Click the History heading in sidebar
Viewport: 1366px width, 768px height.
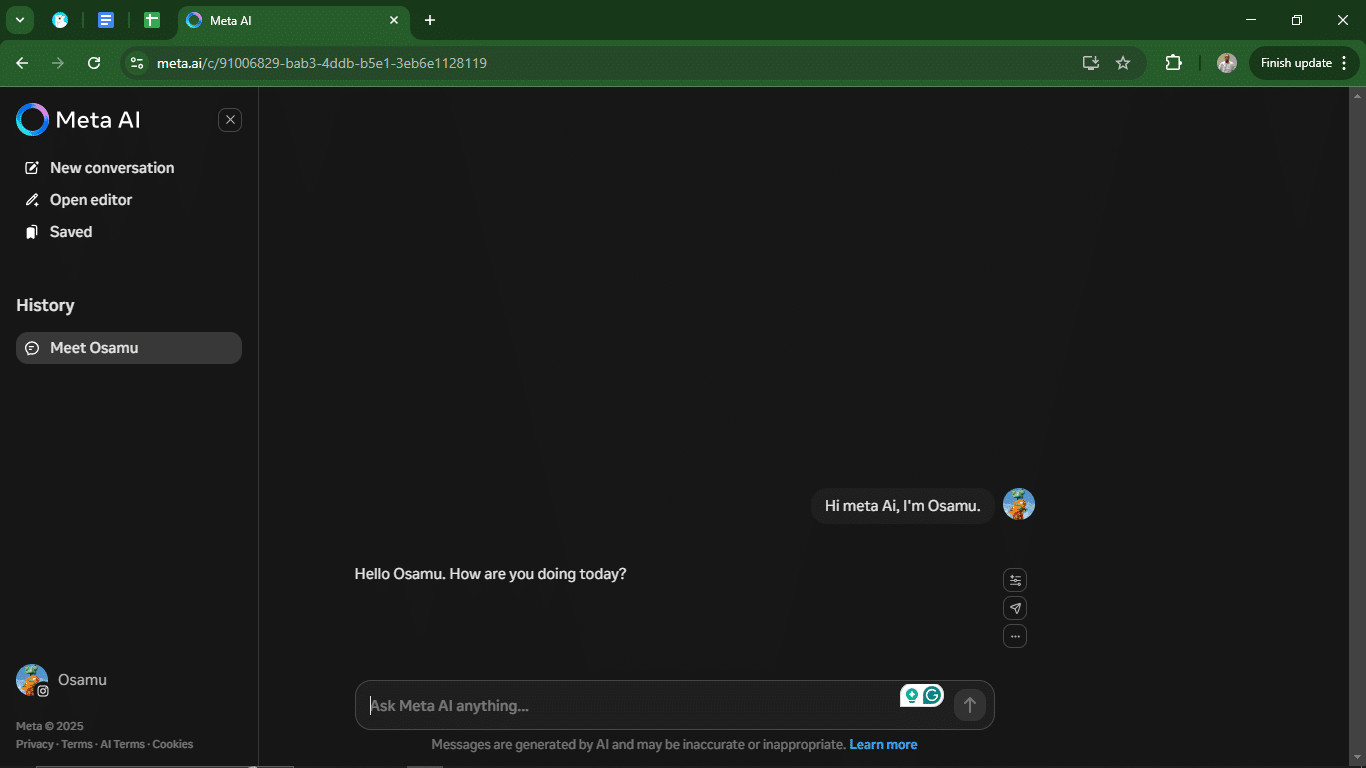tap(45, 306)
